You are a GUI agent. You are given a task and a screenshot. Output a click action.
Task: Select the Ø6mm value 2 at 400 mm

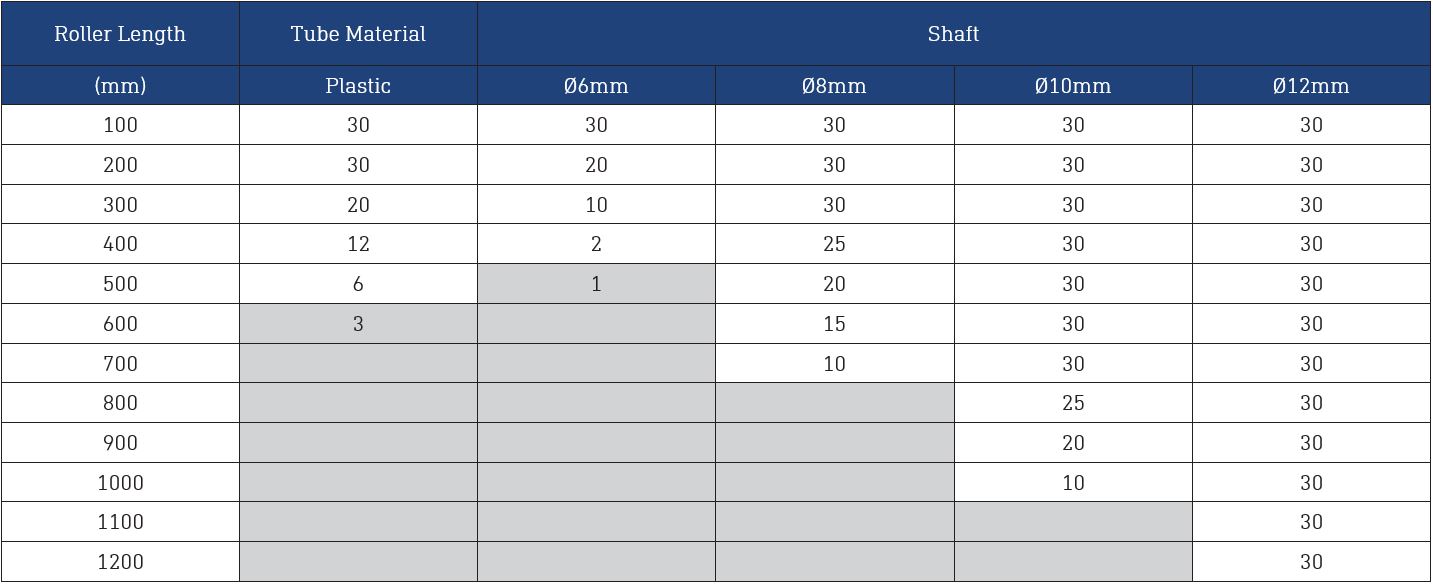596,244
